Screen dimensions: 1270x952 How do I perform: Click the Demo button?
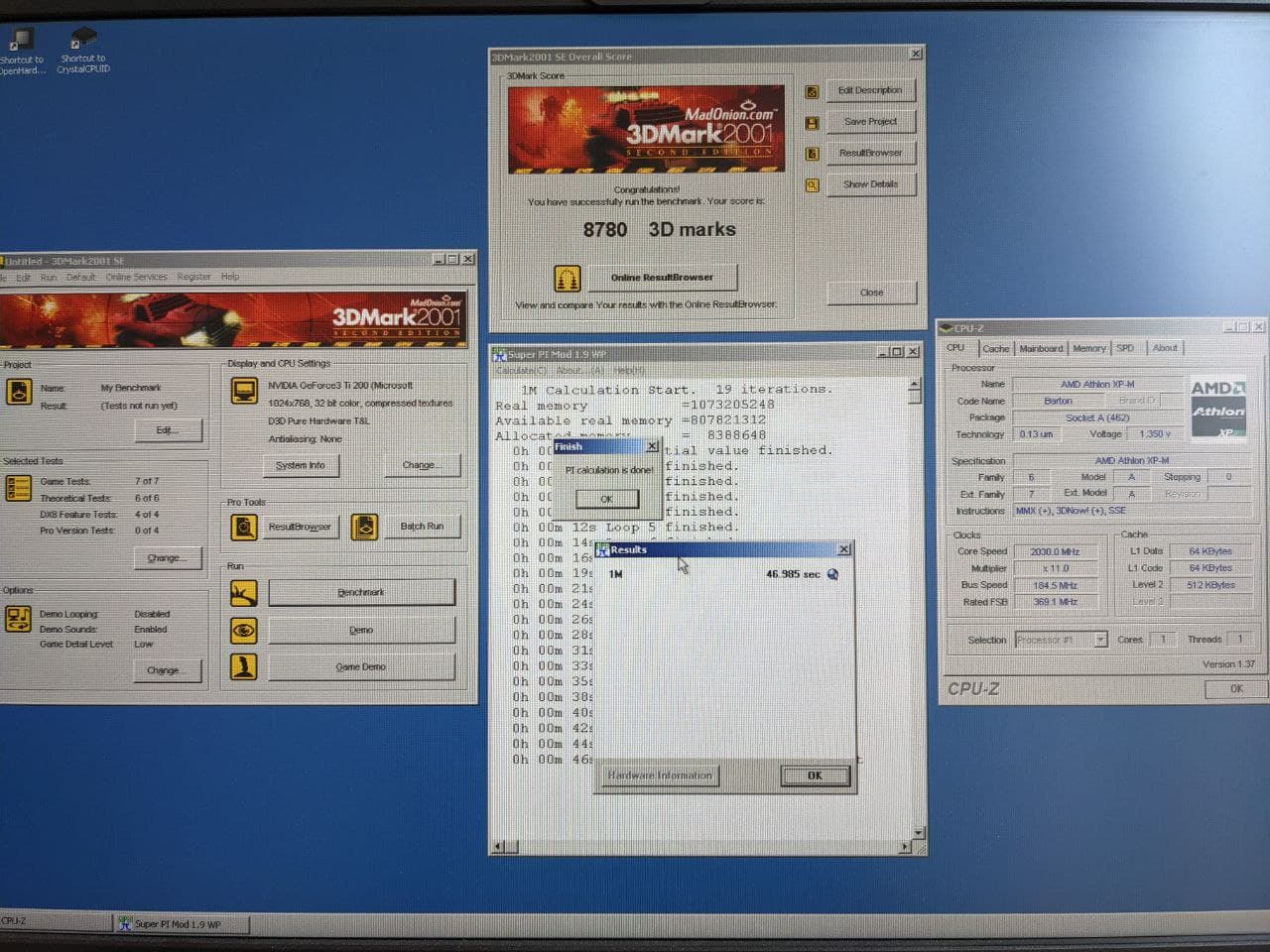(x=361, y=631)
